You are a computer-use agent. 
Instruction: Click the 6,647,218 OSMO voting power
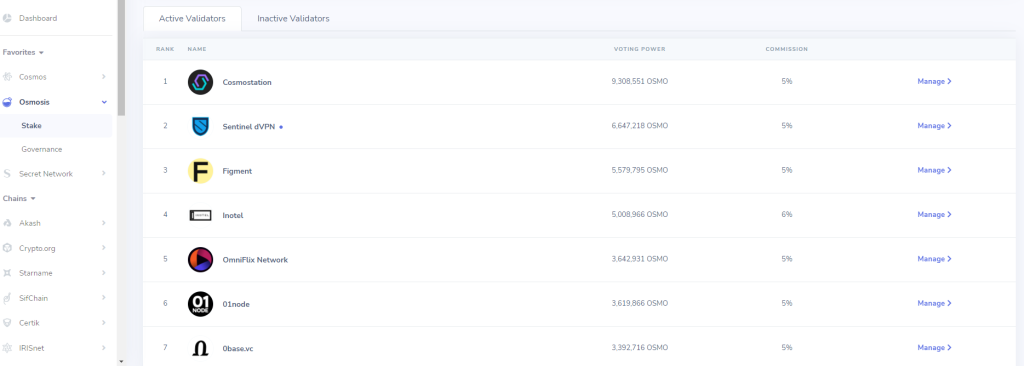click(639, 125)
